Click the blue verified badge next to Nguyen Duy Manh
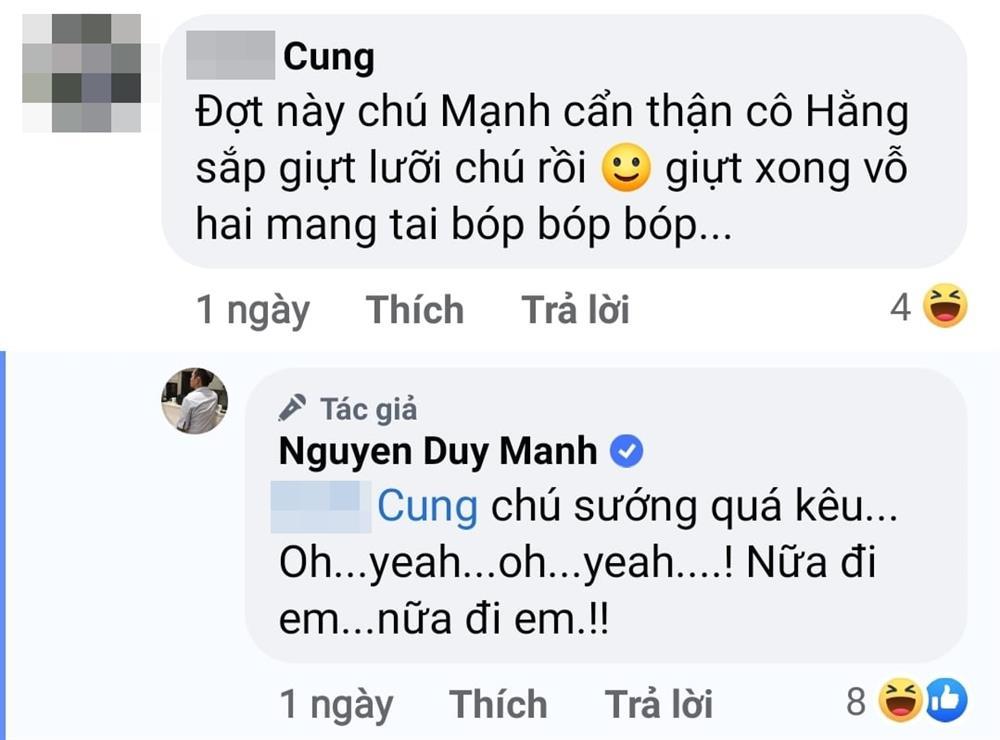The height and width of the screenshot is (740, 1000). coord(627,450)
